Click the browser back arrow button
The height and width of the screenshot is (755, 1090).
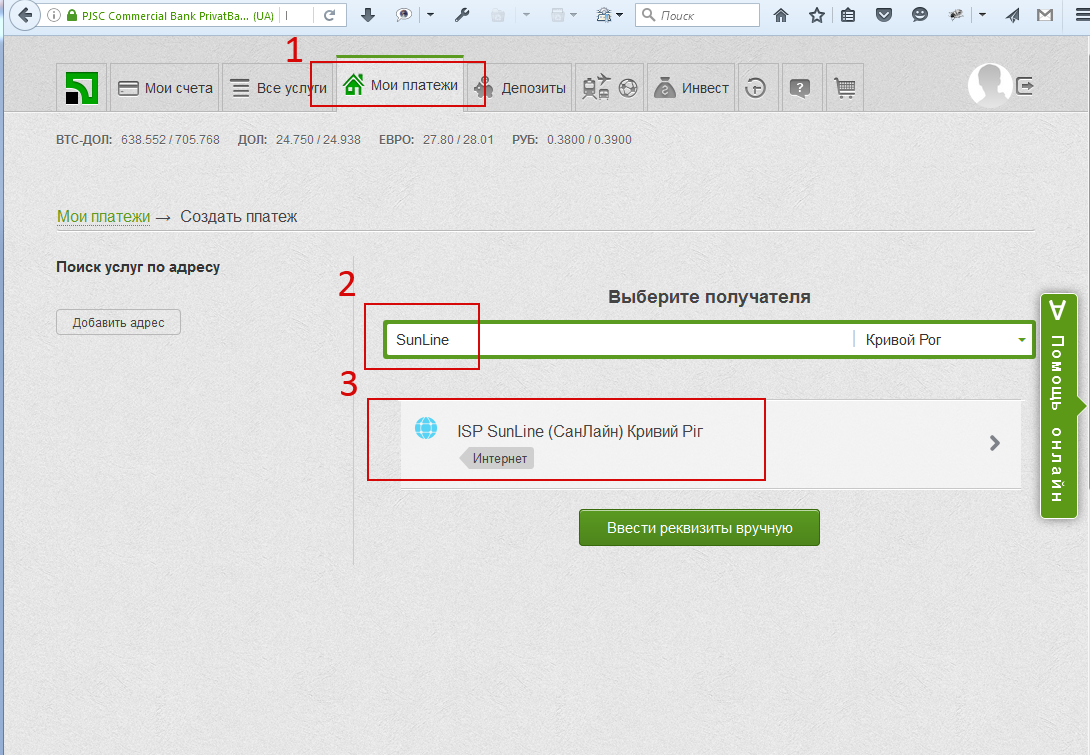pos(25,15)
